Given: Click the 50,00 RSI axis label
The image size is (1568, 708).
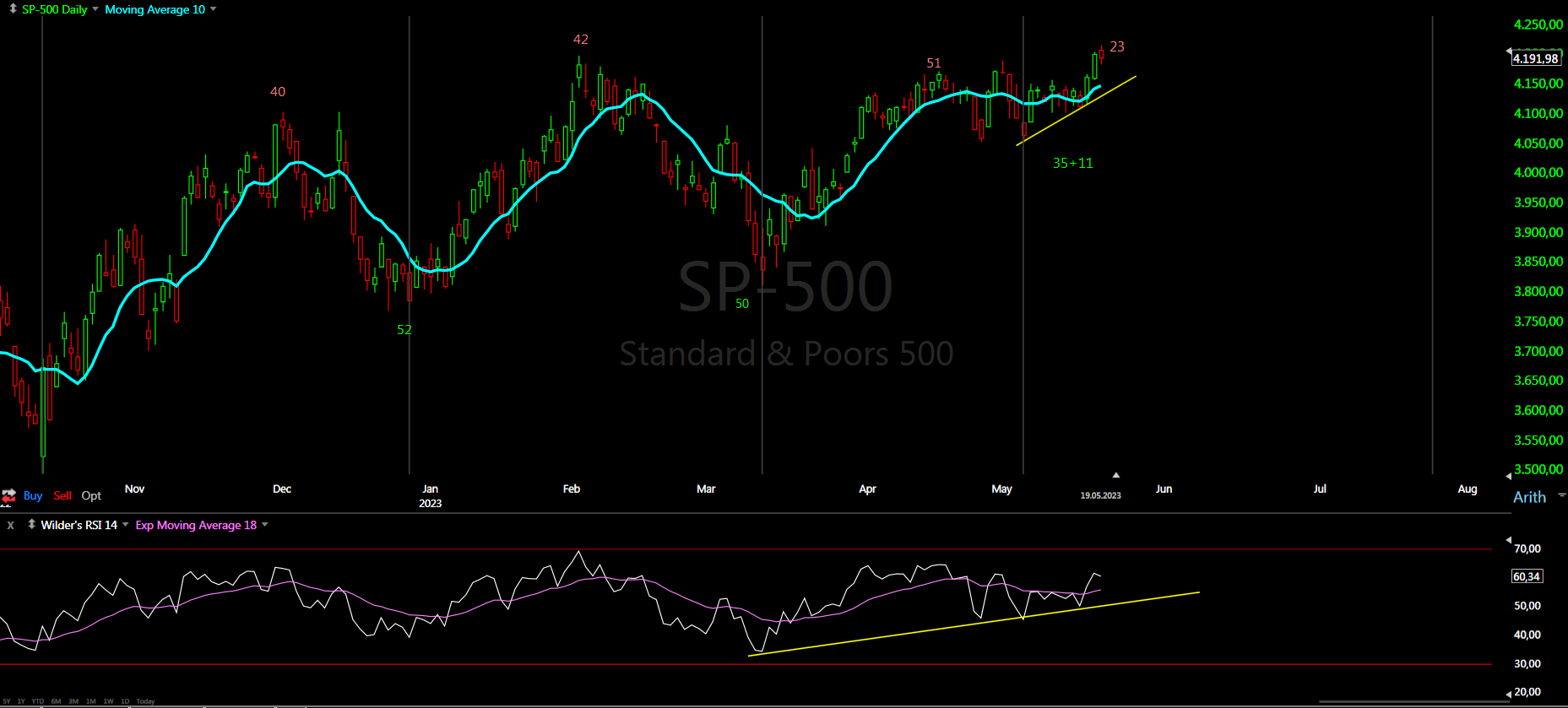Looking at the screenshot, I should [x=1527, y=606].
